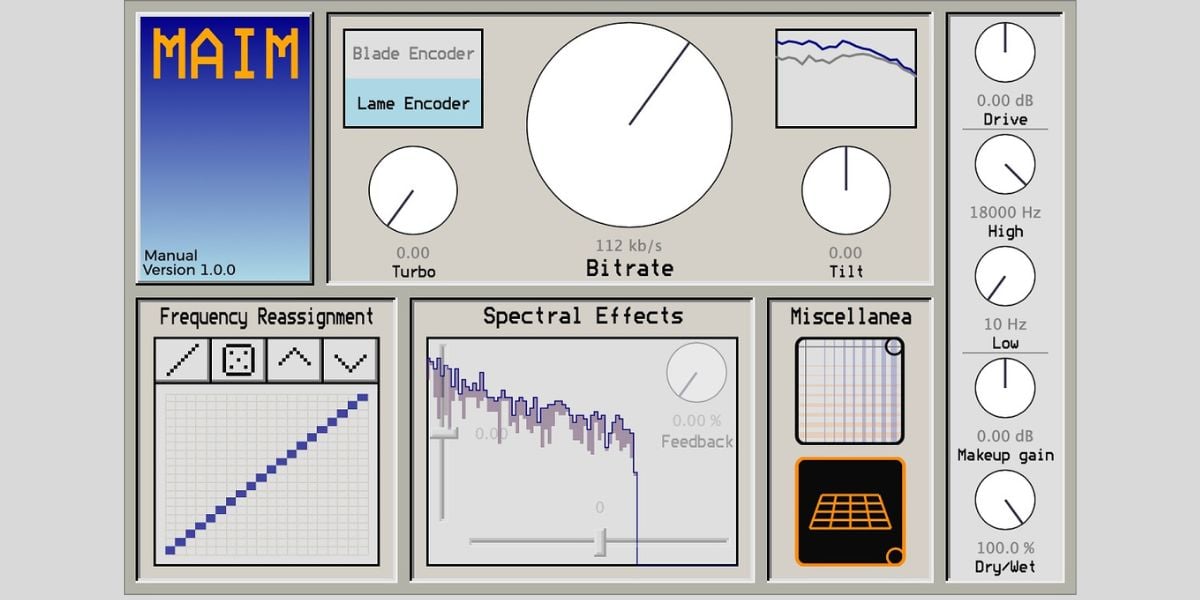The height and width of the screenshot is (600, 1200).
Task: Click the Tilt 0.00 value
Action: pyautogui.click(x=846, y=253)
